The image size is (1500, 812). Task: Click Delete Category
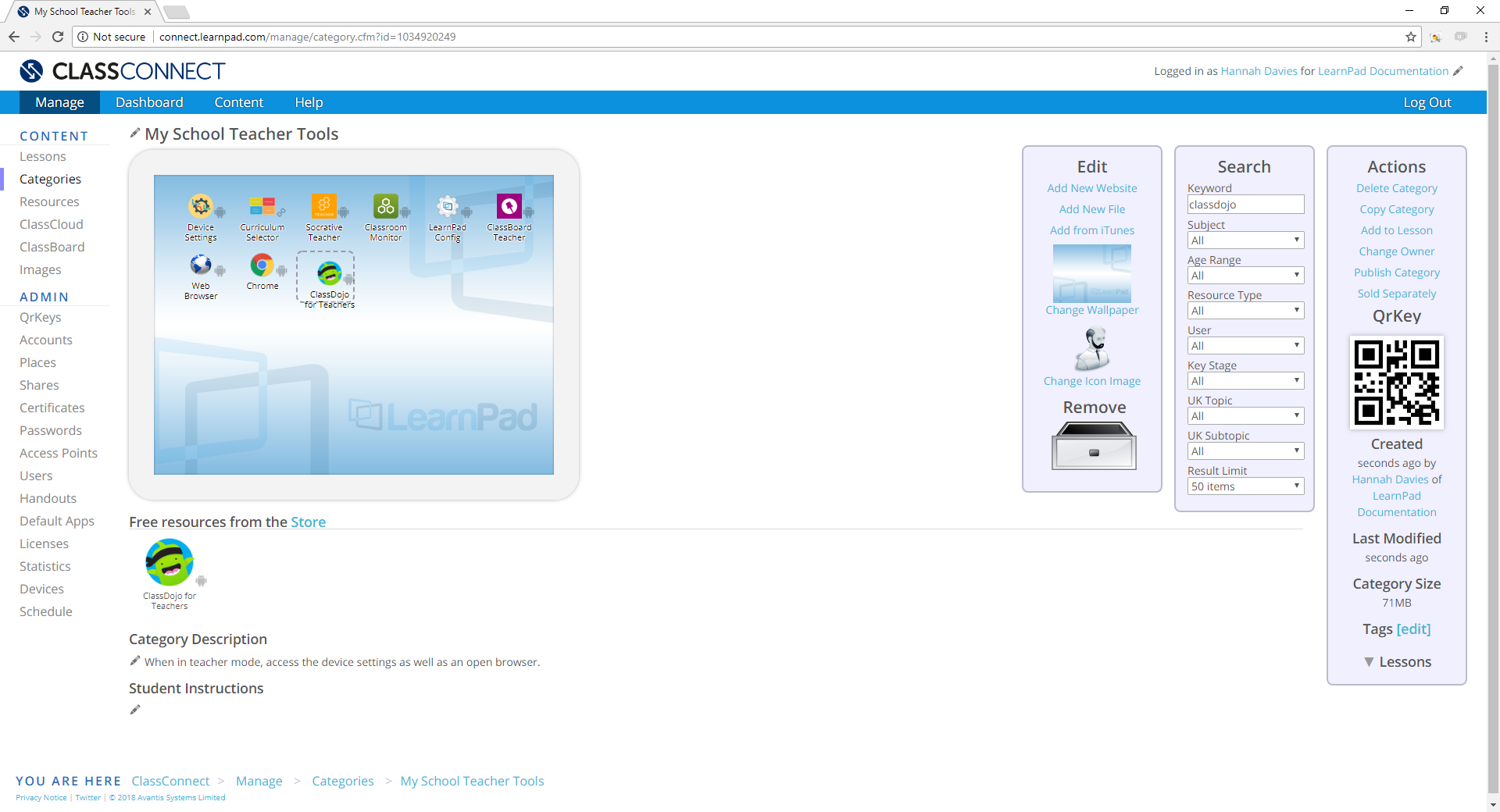click(1397, 188)
